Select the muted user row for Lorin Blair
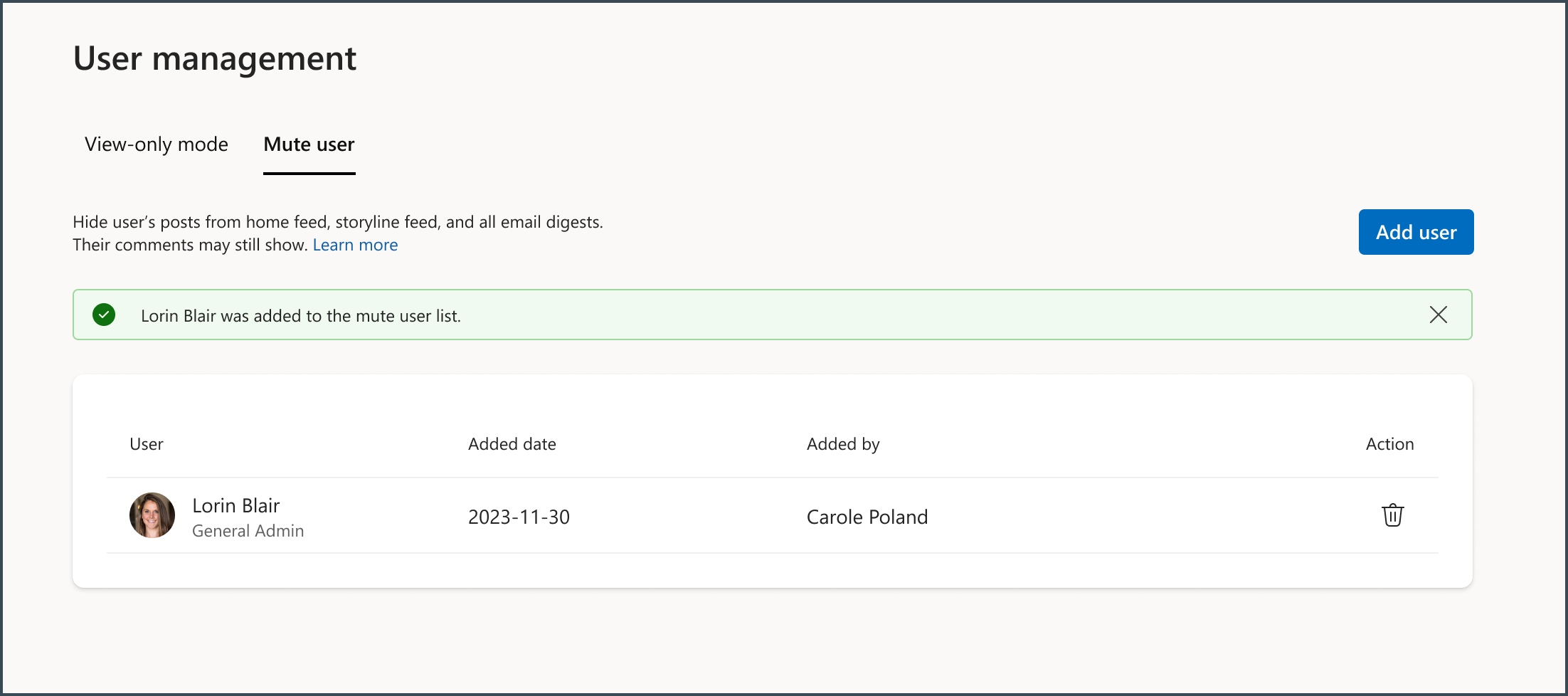The height and width of the screenshot is (696, 1568). coord(711,516)
